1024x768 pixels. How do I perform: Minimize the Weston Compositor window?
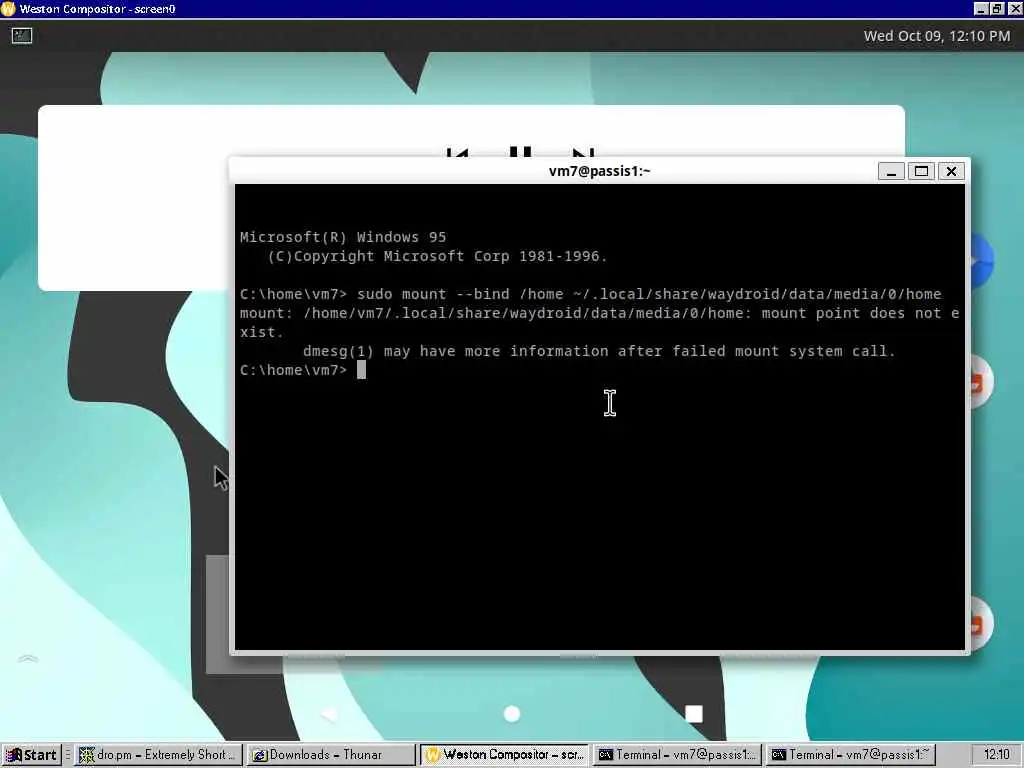point(981,8)
